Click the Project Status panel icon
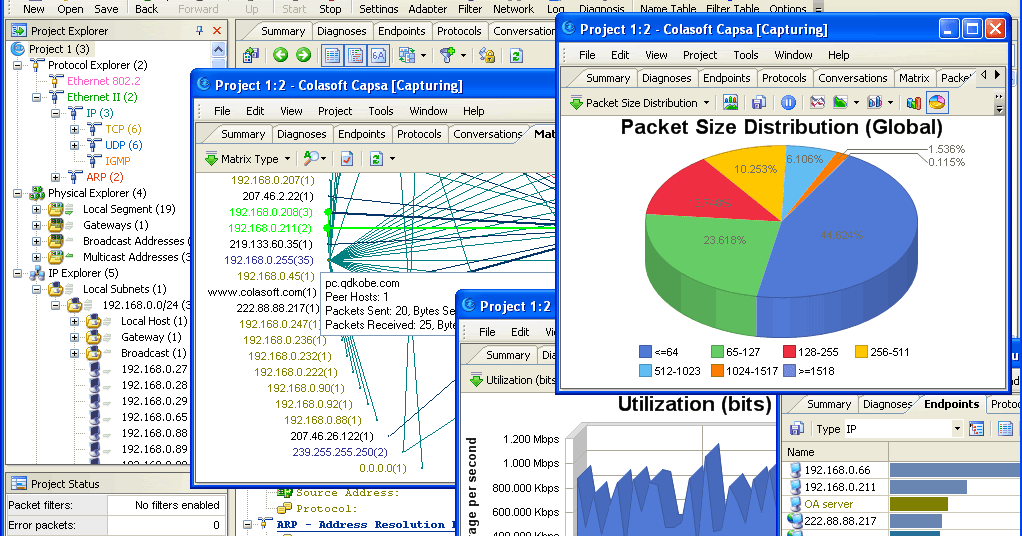The image size is (1022, 536). (19, 483)
